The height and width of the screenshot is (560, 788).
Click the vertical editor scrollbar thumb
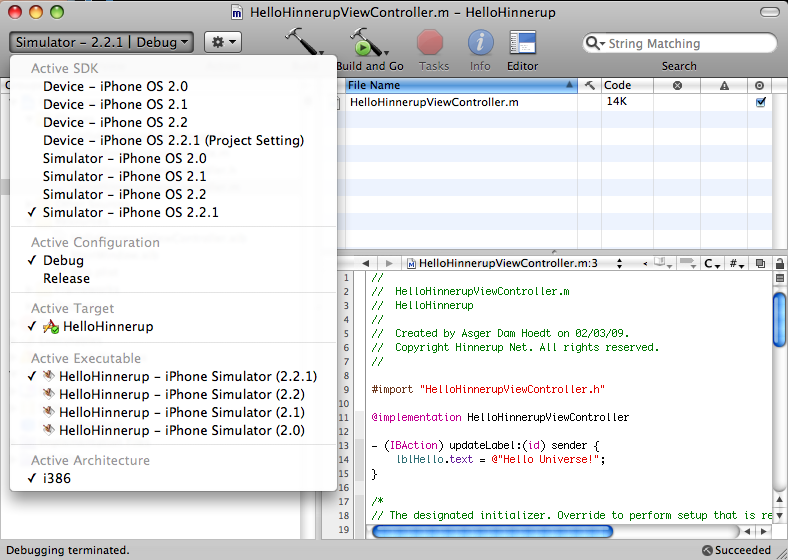tap(780, 320)
